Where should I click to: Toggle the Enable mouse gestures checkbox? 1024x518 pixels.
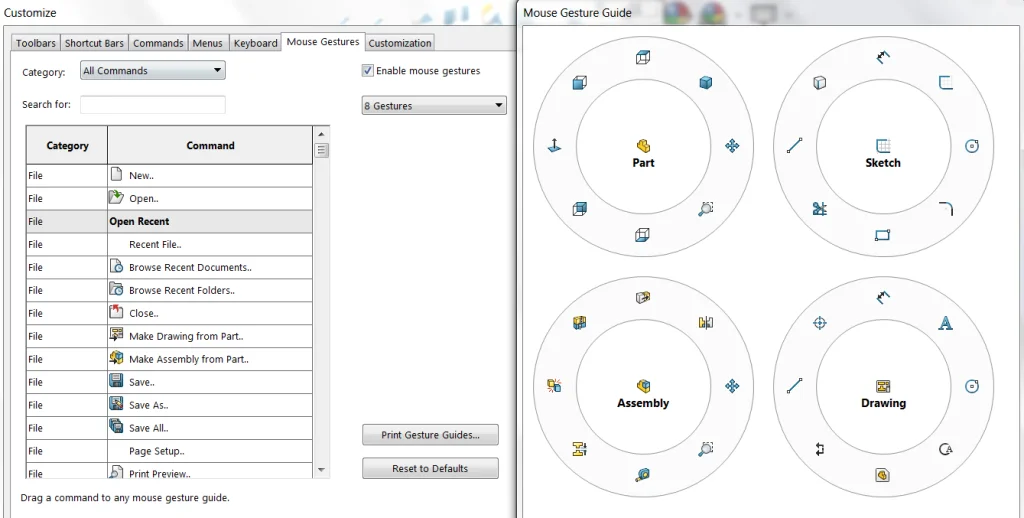tap(368, 71)
